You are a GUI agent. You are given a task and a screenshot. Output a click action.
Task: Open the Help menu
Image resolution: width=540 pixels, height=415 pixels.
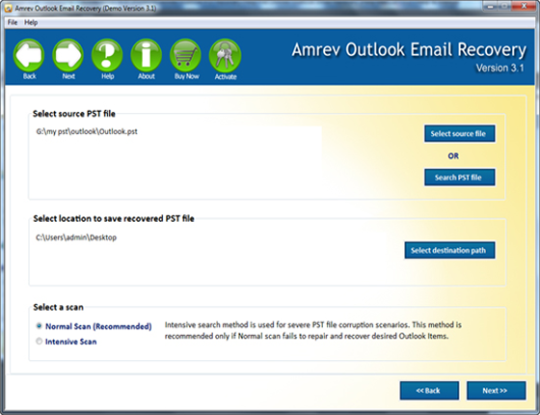coord(31,22)
